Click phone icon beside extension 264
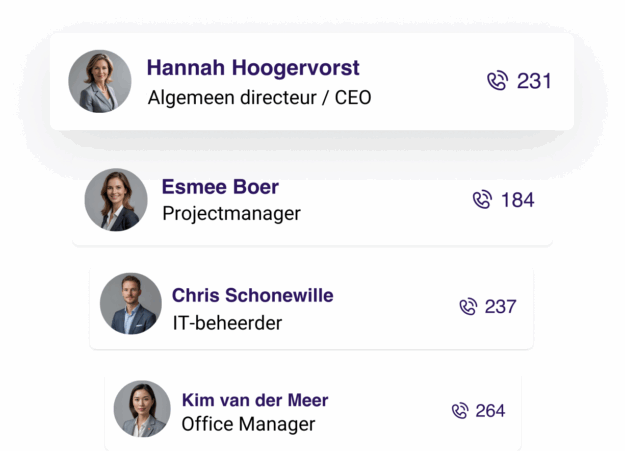This screenshot has width=625, height=451. pyautogui.click(x=460, y=411)
